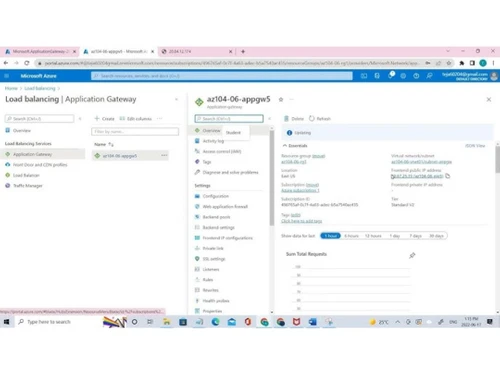Go back with the browser back arrow

click(x=6, y=63)
